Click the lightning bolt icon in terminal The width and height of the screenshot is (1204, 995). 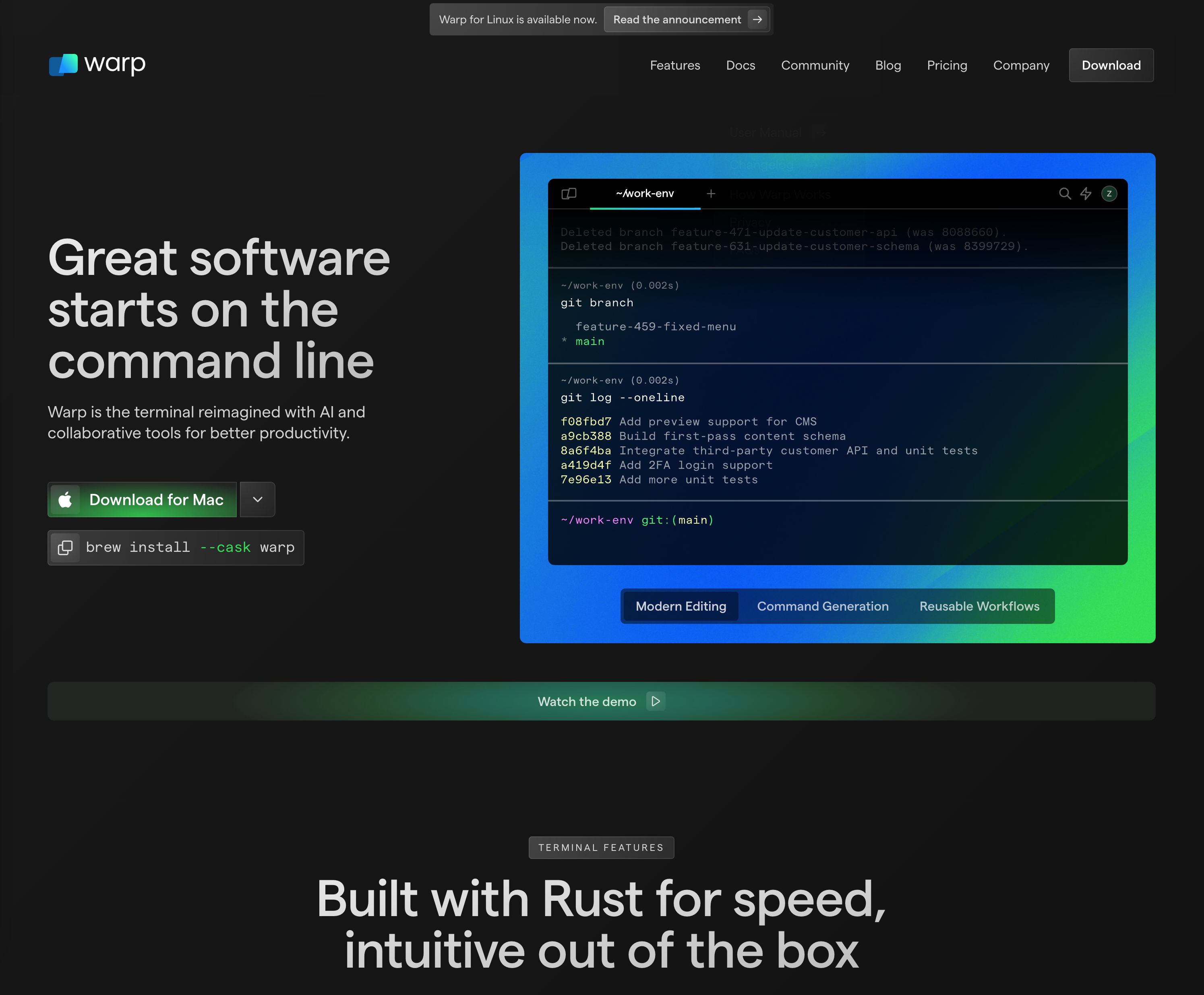click(1086, 194)
